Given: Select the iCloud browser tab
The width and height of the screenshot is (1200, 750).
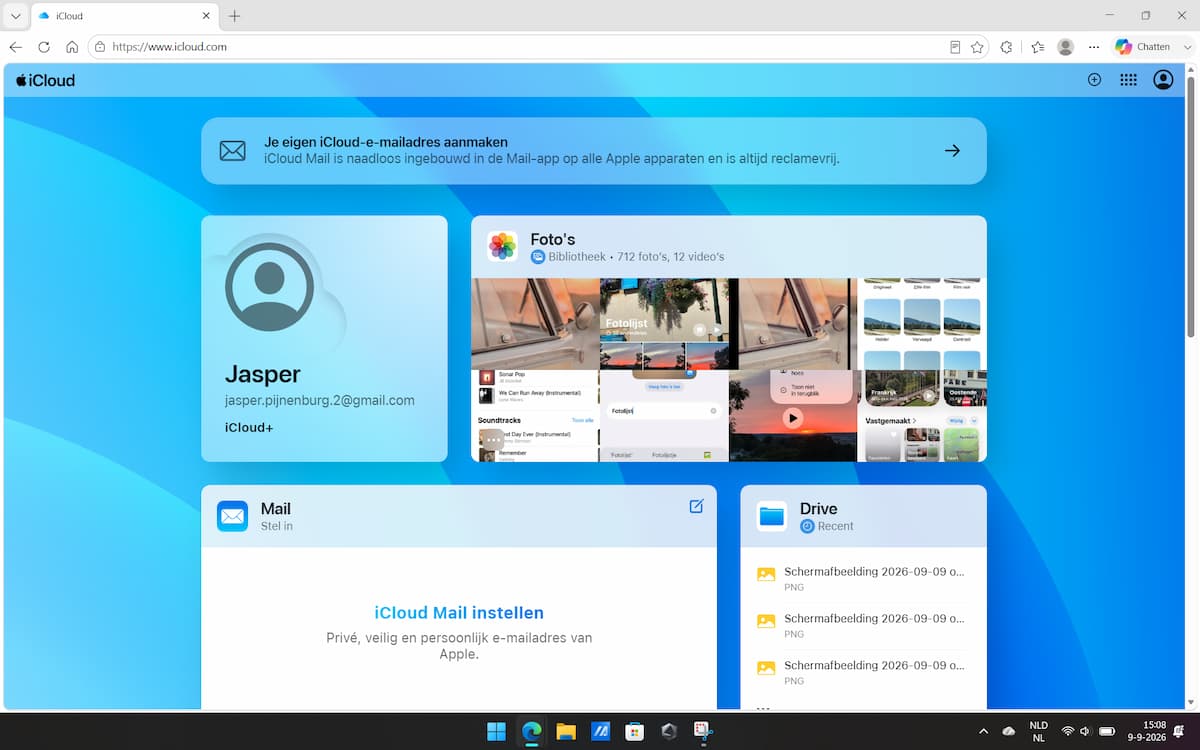Looking at the screenshot, I should tap(124, 16).
